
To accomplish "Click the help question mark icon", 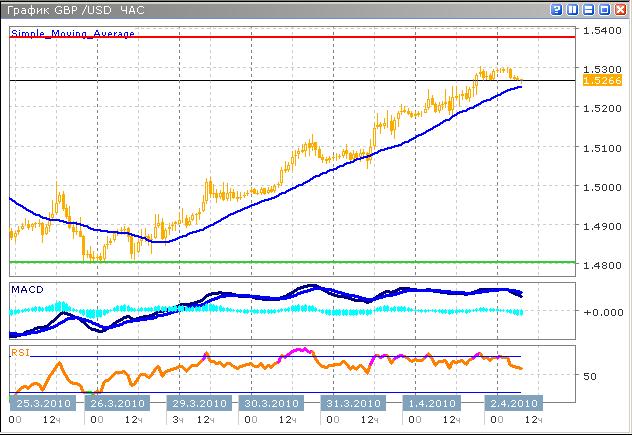I will (x=557, y=10).
